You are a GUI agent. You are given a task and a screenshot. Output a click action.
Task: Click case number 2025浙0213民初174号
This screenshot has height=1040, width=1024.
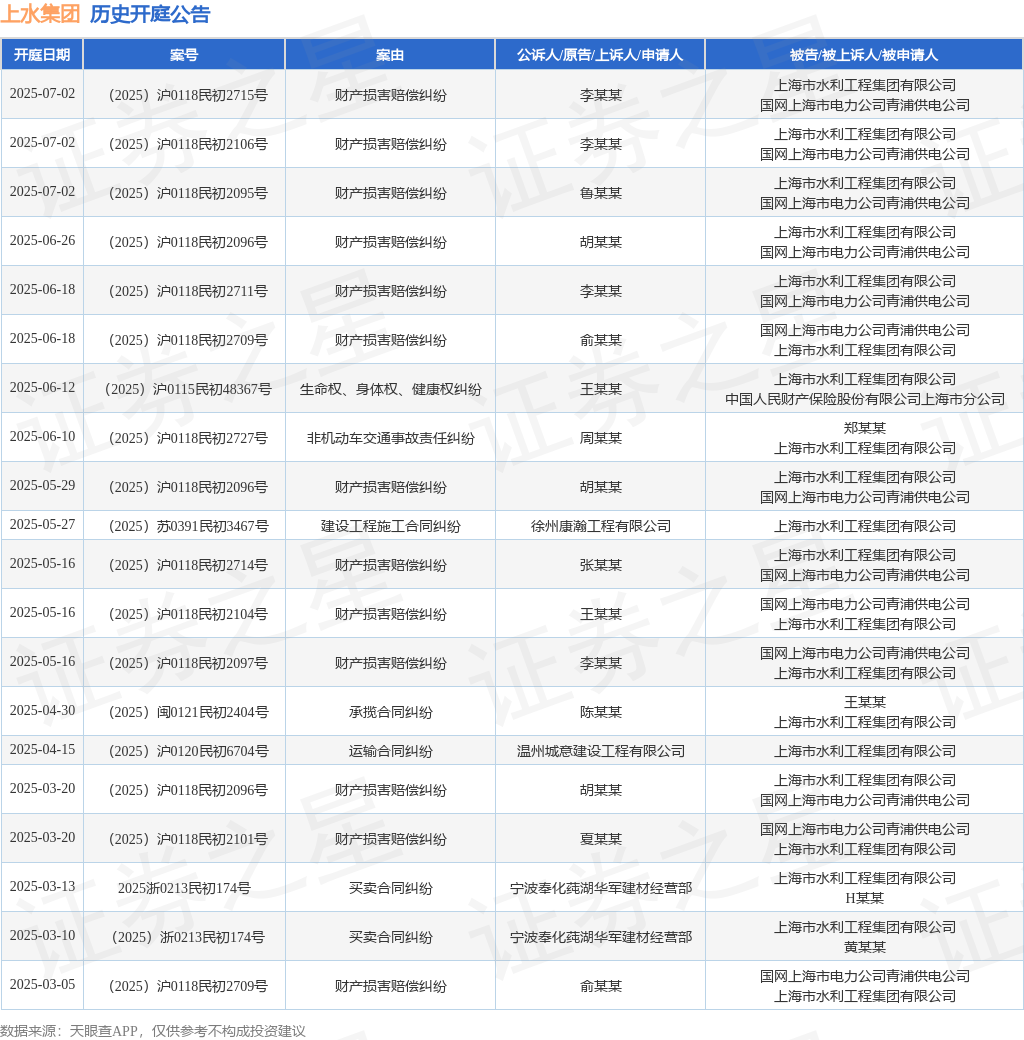coord(184,888)
